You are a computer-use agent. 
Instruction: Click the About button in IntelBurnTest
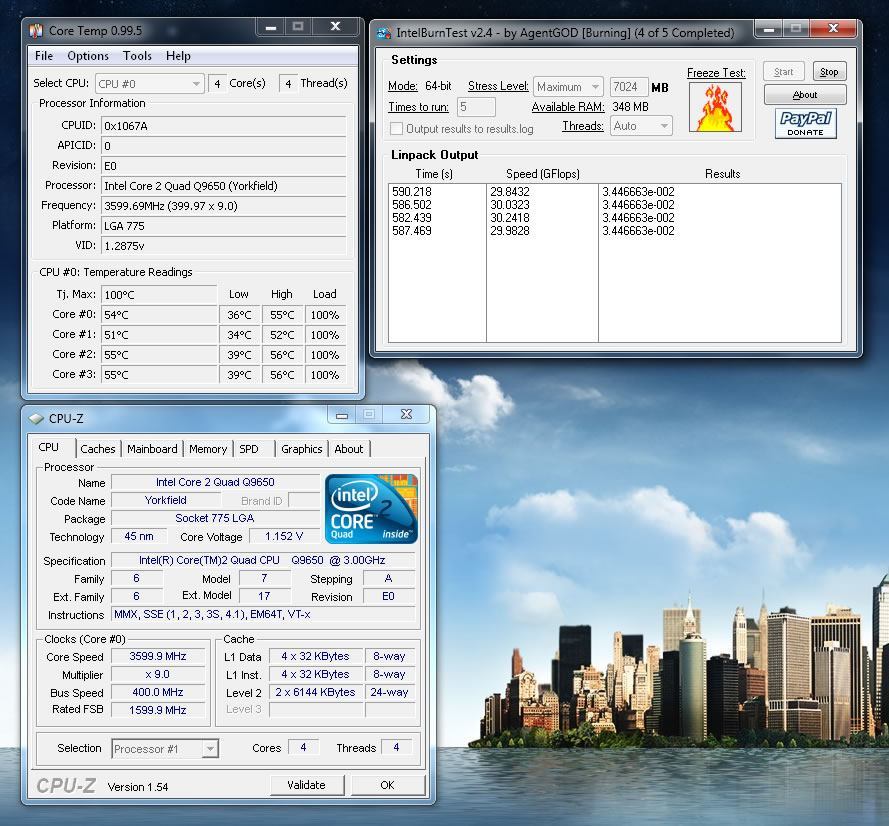(805, 95)
